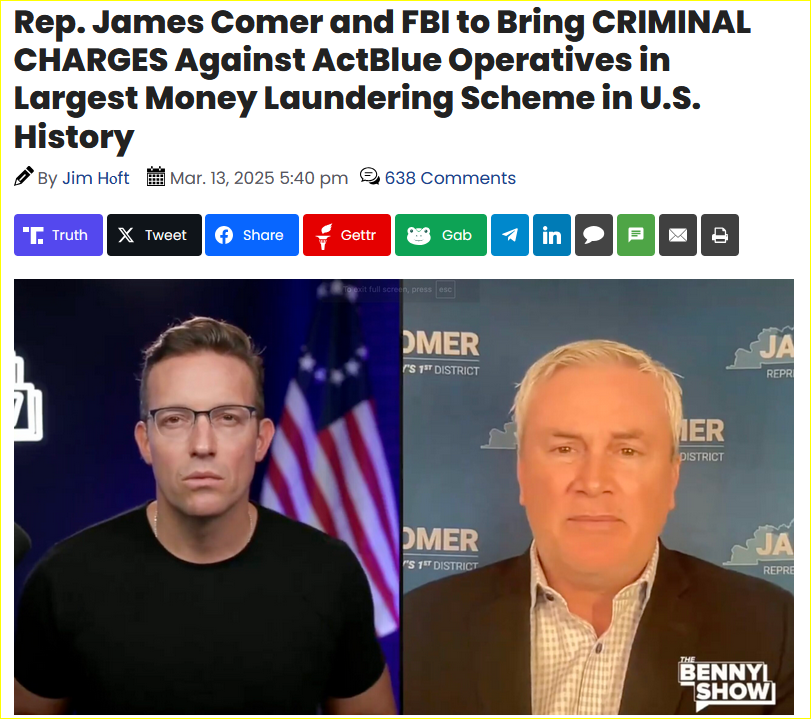This screenshot has width=811, height=719.
Task: Click the green SMS message icon
Action: tap(636, 235)
